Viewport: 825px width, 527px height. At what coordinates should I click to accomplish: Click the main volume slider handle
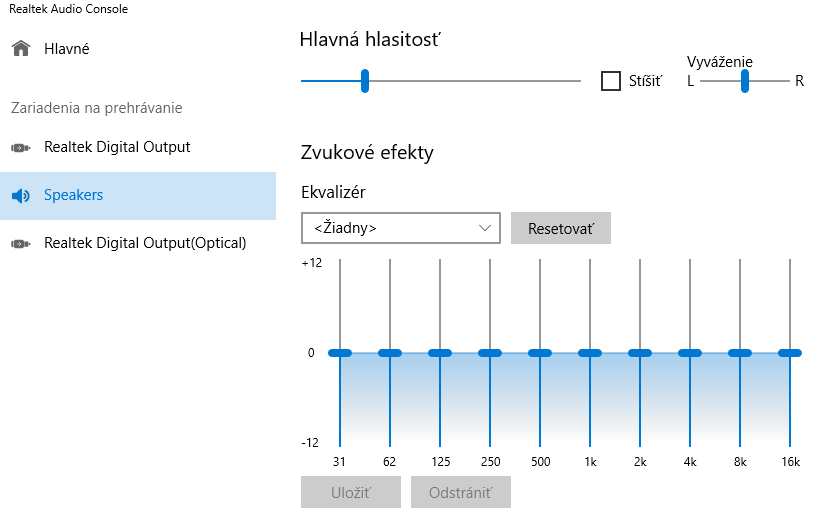point(365,81)
